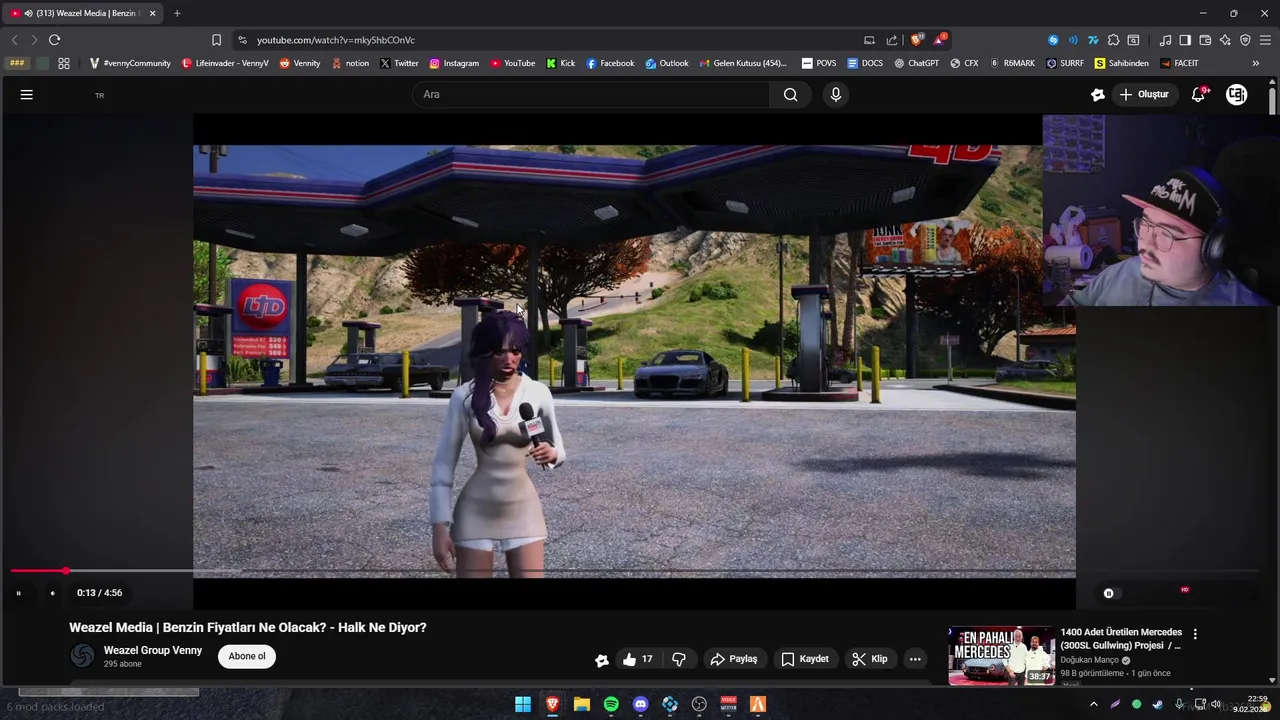The image size is (1280, 720).
Task: Click the YouTube search magnifier button
Action: point(790,94)
